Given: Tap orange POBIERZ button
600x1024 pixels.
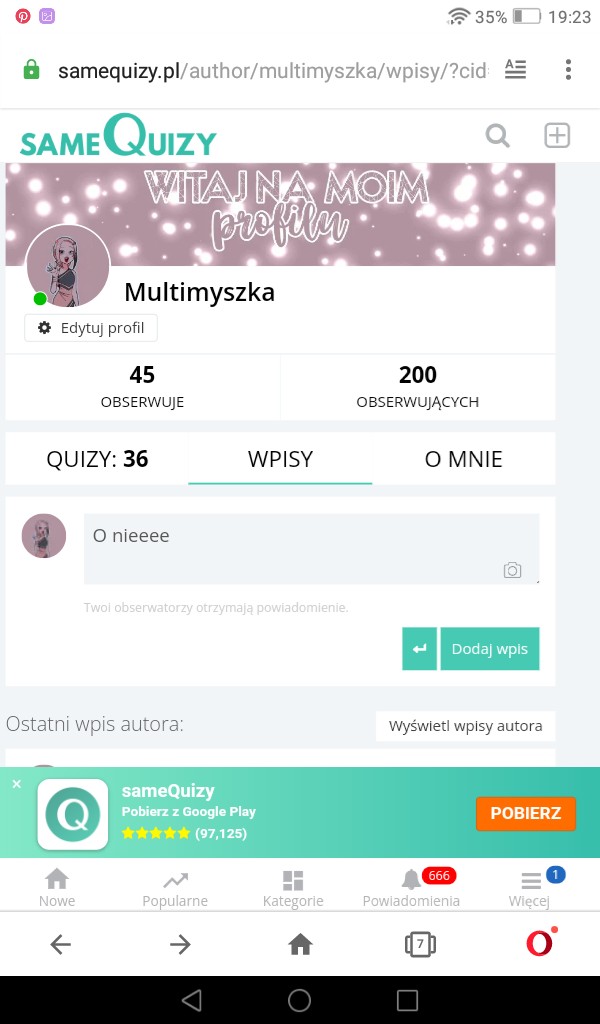Looking at the screenshot, I should (x=526, y=813).
